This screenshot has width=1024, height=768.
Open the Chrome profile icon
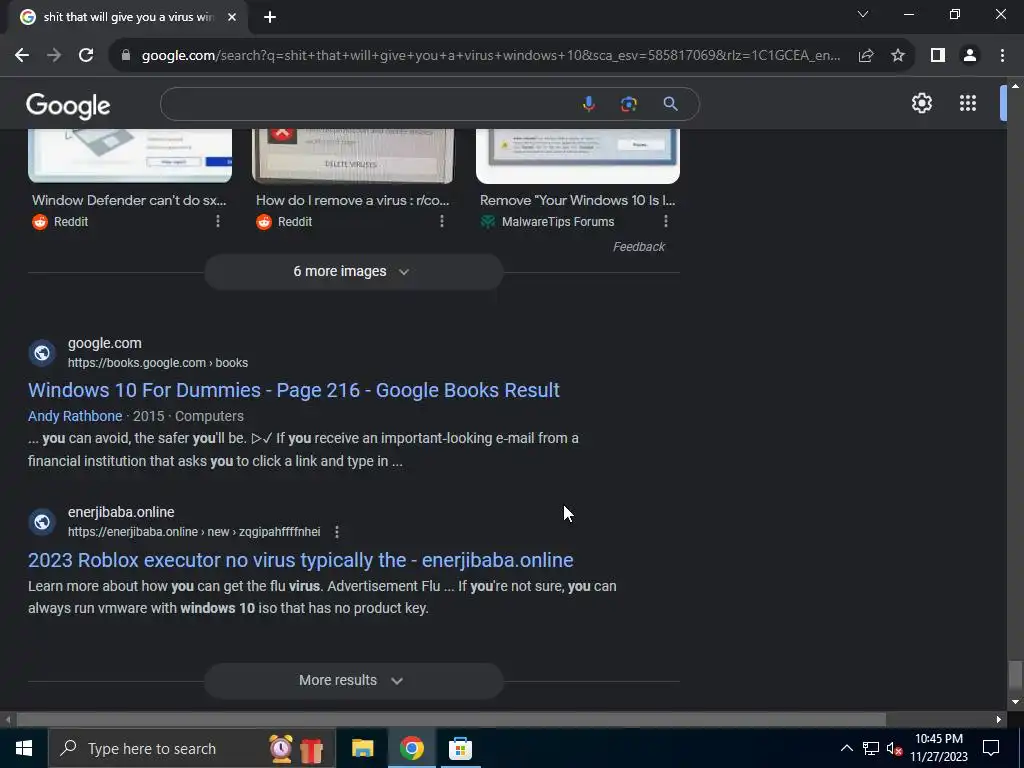(x=970, y=56)
